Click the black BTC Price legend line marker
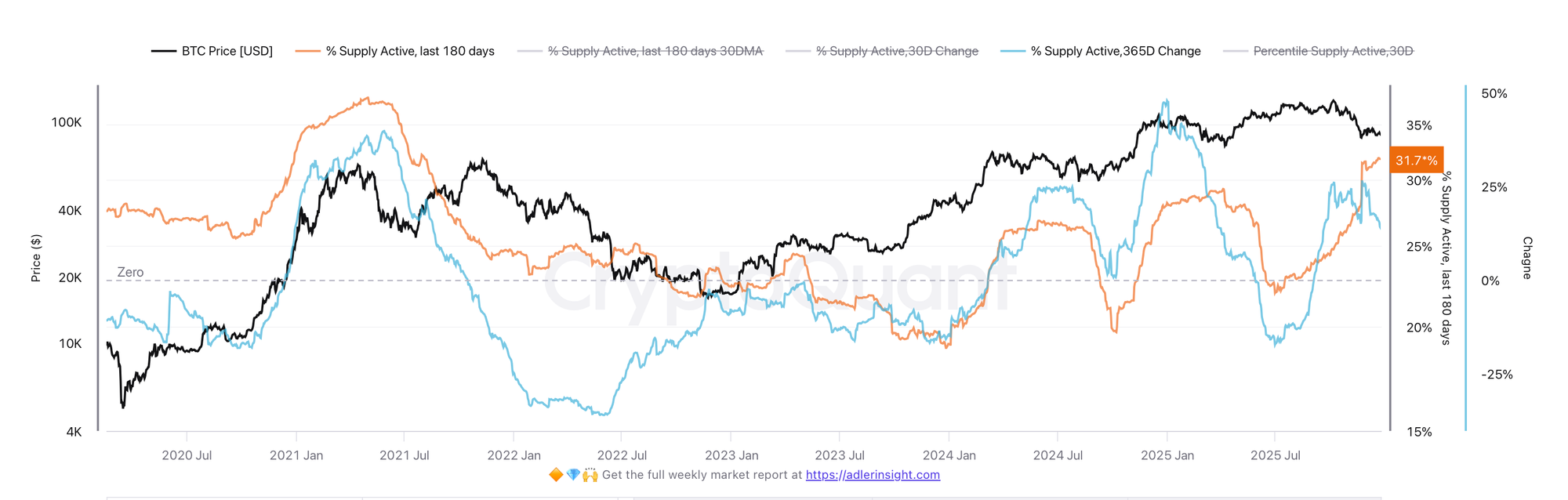Screen dimensions: 1568x500 [x=163, y=51]
